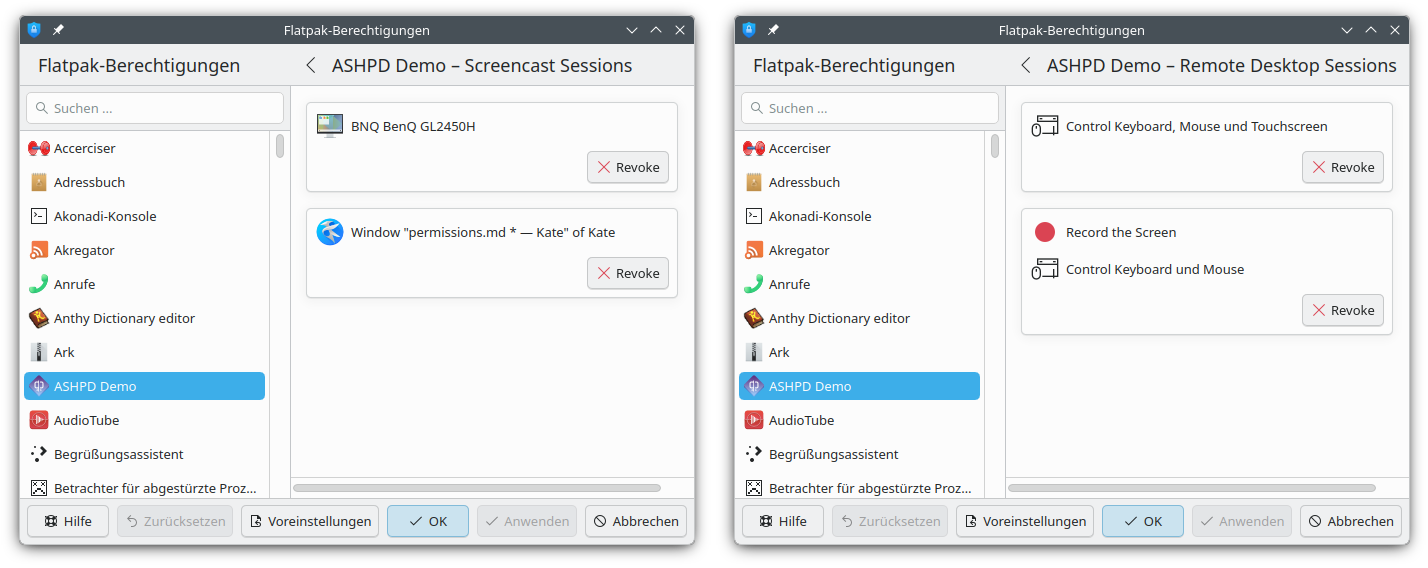Viewport: 1428px width, 568px height.
Task: Click the green Anrufe phone icon in the left window
Action: [39, 284]
